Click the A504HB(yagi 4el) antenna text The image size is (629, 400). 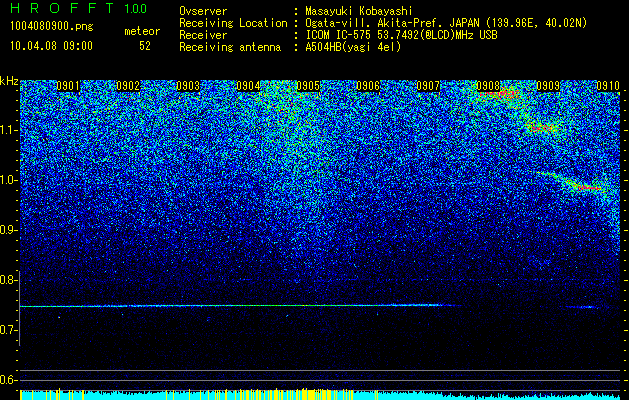353,47
